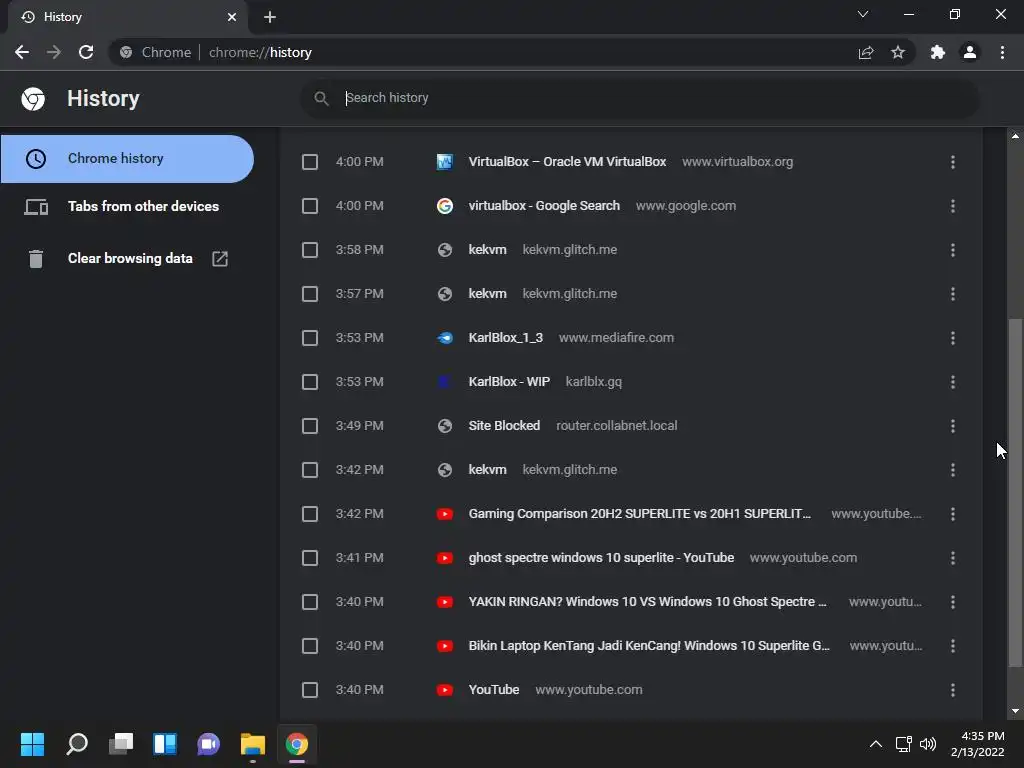Image resolution: width=1024 pixels, height=768 pixels.
Task: Open Bikin Laptop KenTang Jadi KenCang link
Action: 648,646
